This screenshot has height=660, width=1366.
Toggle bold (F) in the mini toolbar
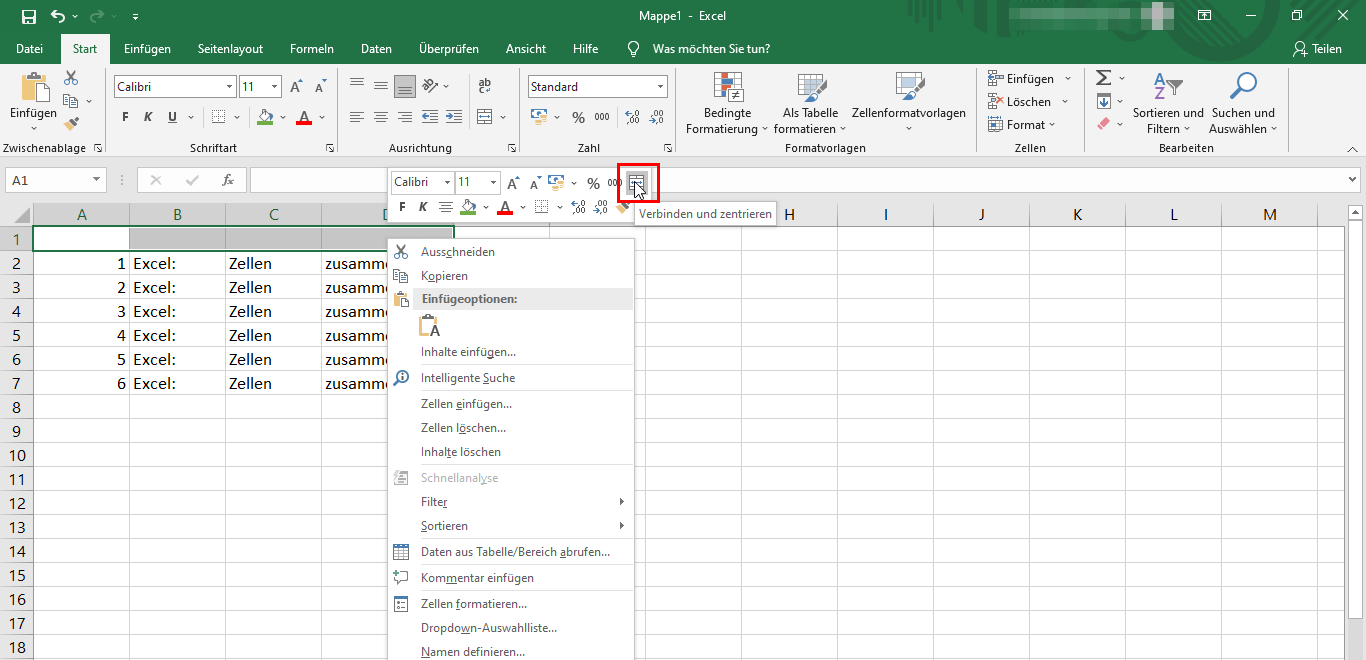402,207
